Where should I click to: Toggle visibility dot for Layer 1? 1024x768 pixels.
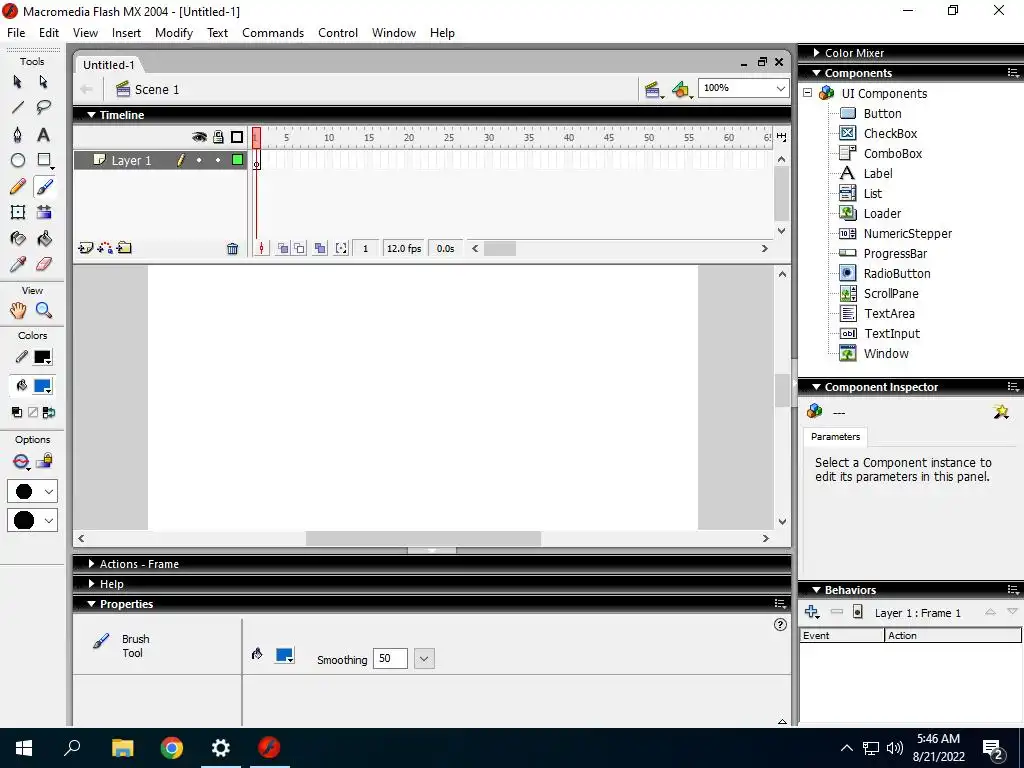[199, 160]
